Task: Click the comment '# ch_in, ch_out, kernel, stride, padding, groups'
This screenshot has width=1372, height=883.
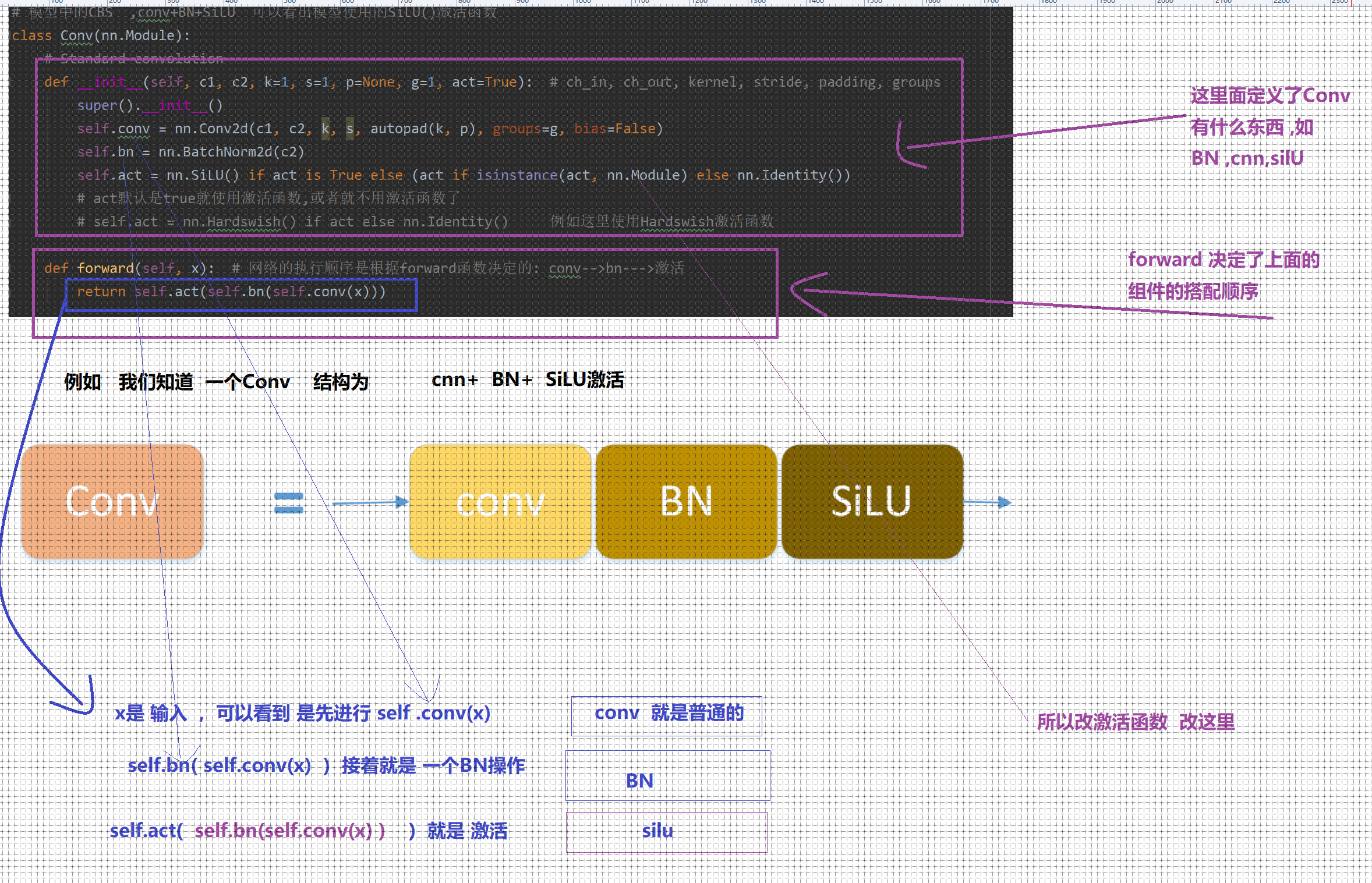Action: click(745, 82)
